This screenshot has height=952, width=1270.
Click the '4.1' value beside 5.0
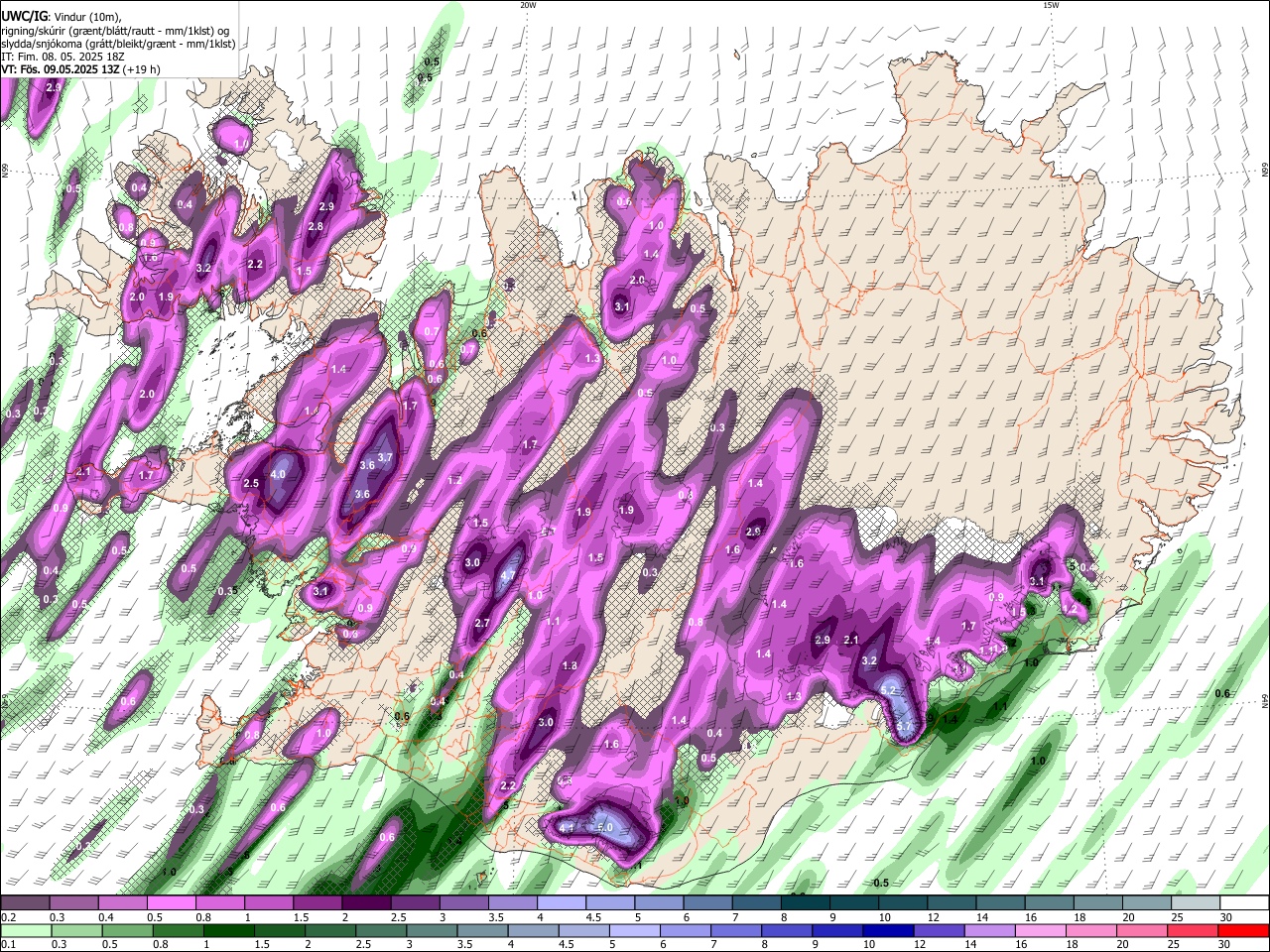pos(567,827)
